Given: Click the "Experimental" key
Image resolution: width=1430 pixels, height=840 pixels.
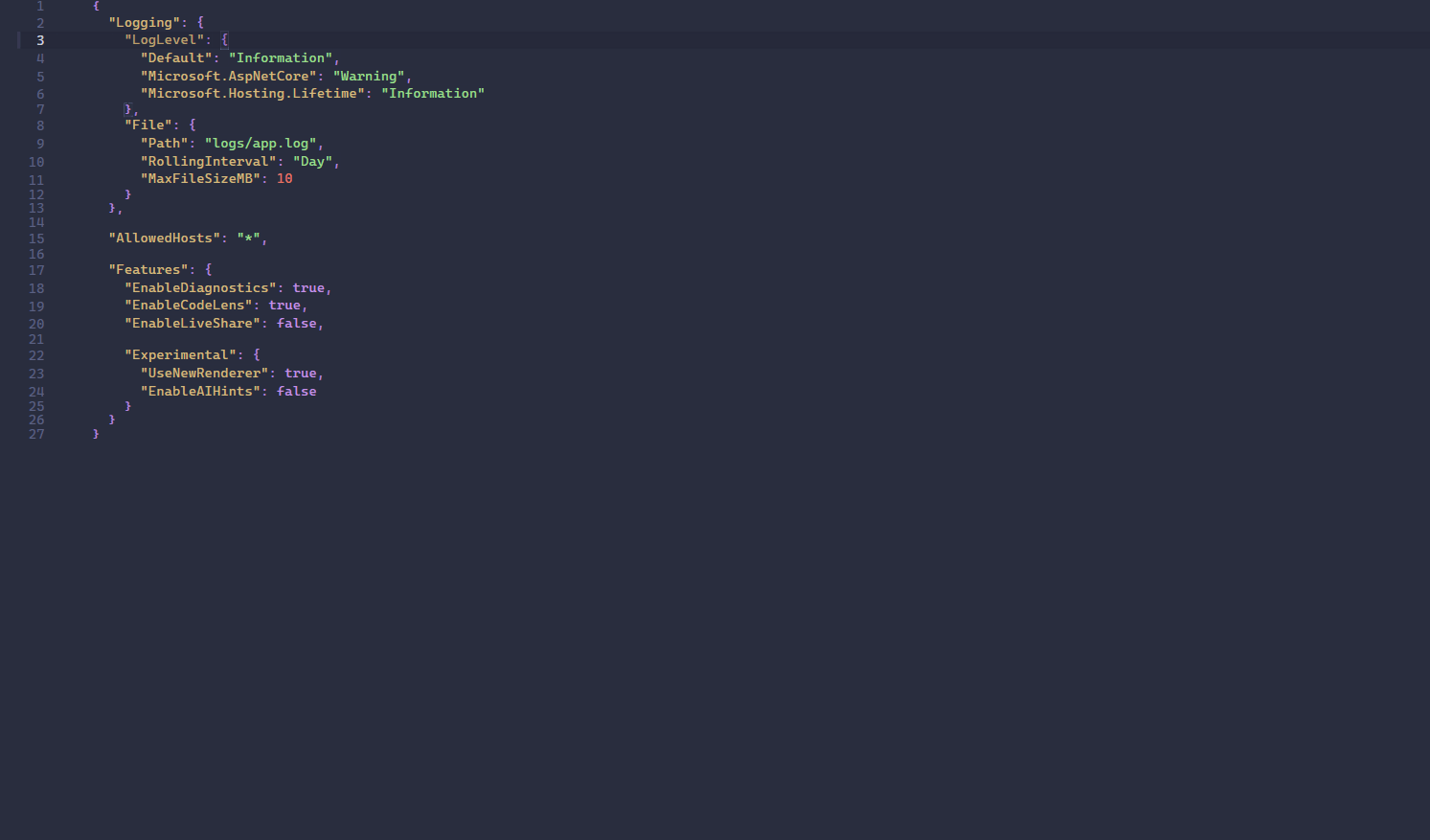Looking at the screenshot, I should [x=180, y=354].
